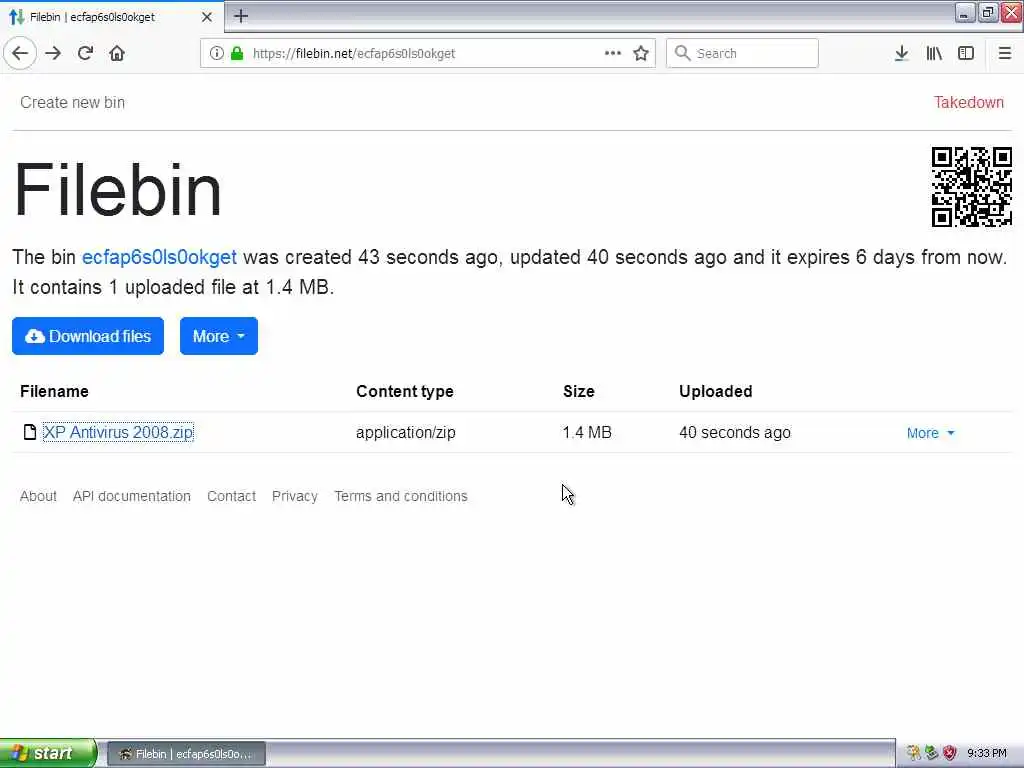Open the API documentation footer link
The image size is (1024, 768).
tap(132, 496)
